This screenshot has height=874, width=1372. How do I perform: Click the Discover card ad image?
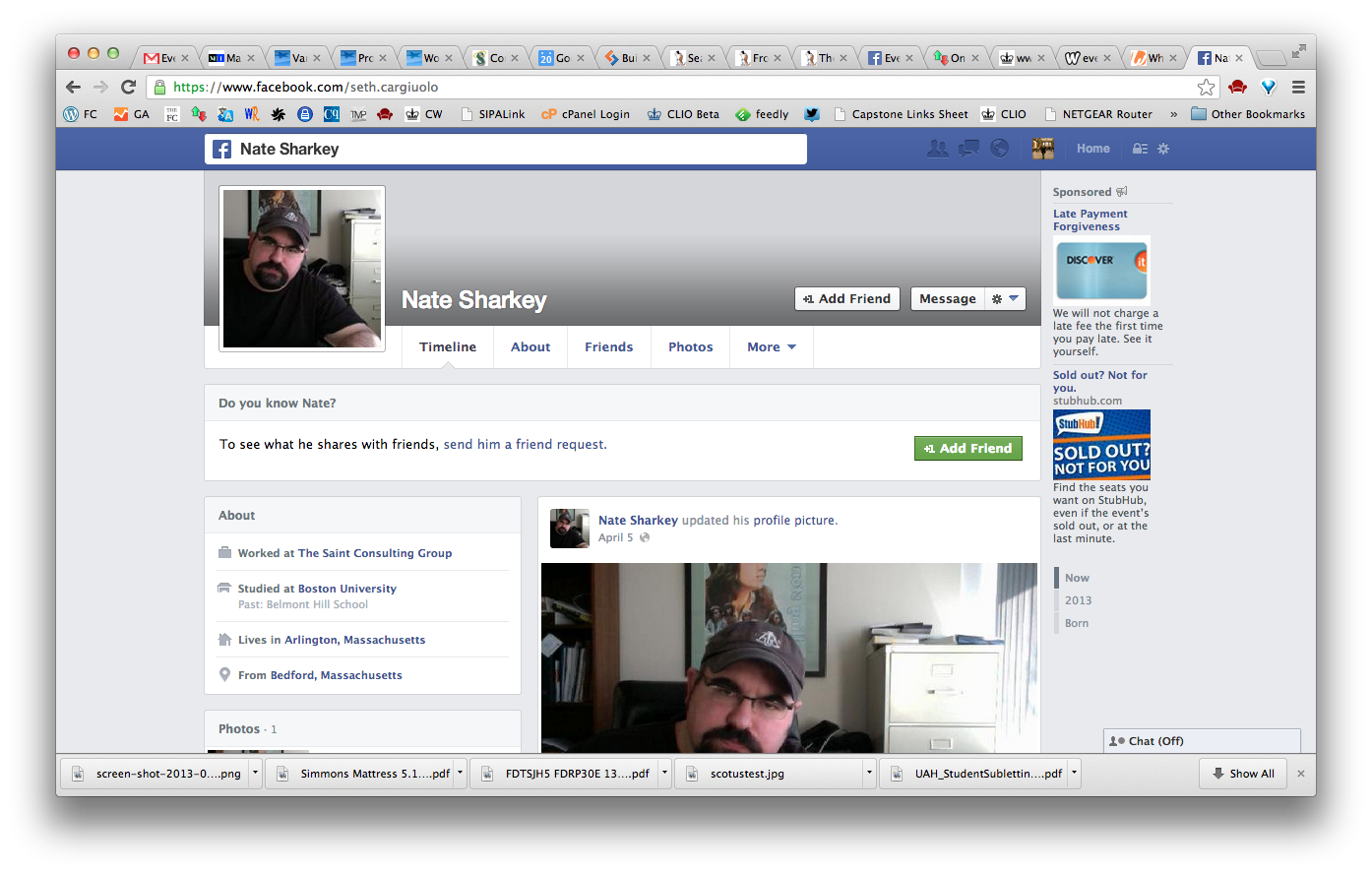coord(1101,271)
